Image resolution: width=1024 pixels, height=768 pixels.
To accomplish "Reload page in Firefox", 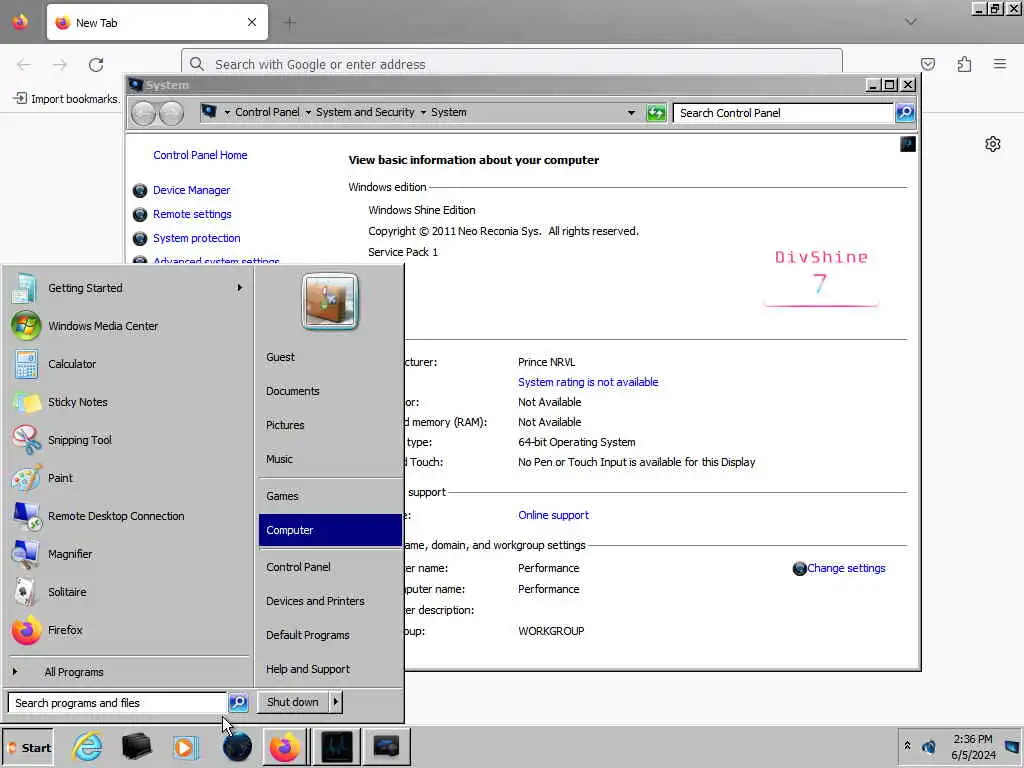I will (x=96, y=65).
